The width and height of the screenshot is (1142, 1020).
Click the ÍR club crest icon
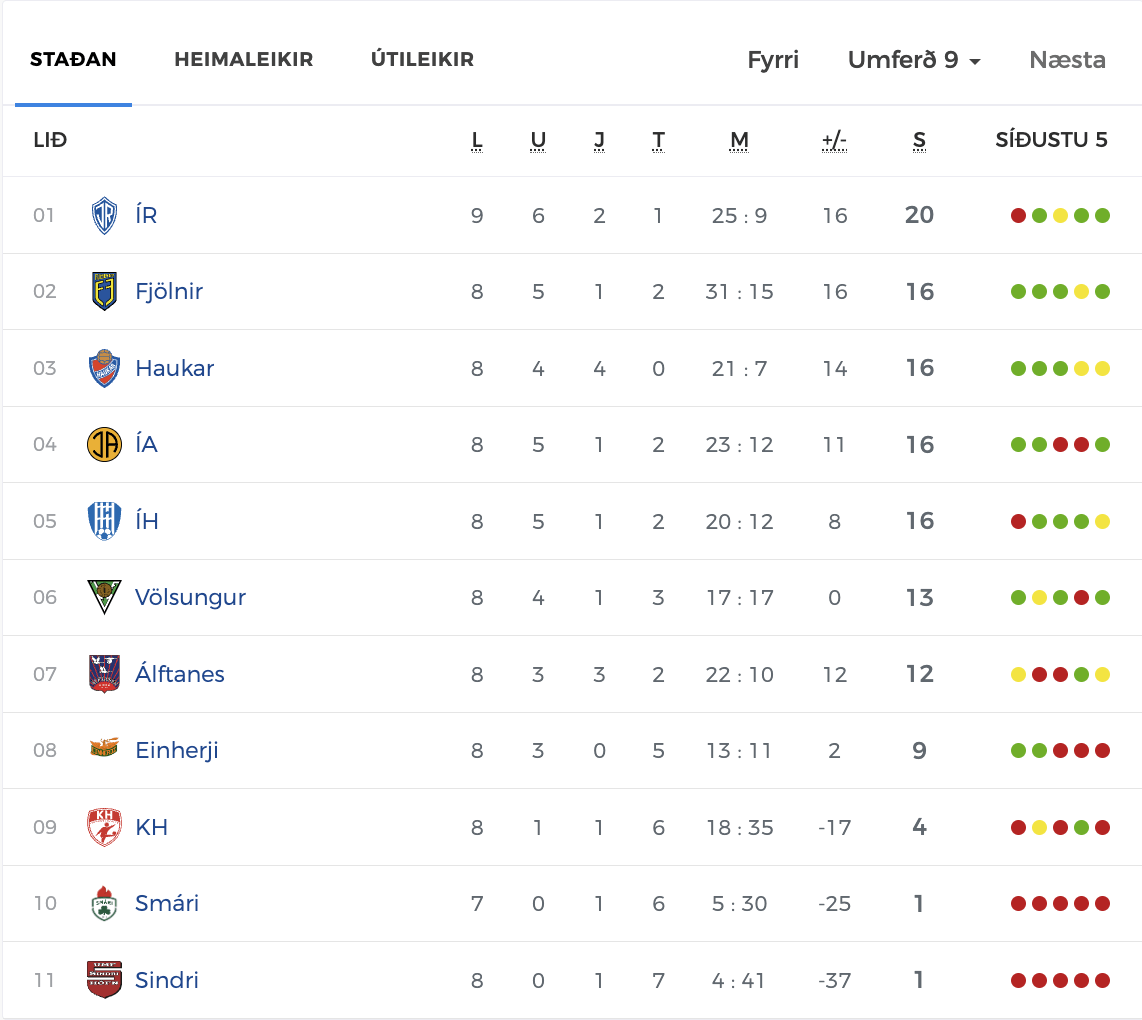[104, 216]
